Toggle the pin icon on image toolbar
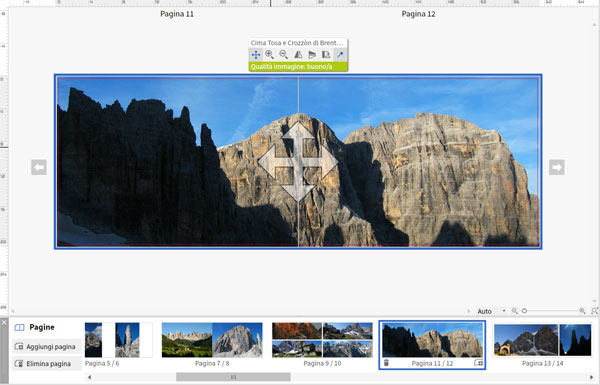Image resolution: width=600 pixels, height=385 pixels. (x=340, y=55)
